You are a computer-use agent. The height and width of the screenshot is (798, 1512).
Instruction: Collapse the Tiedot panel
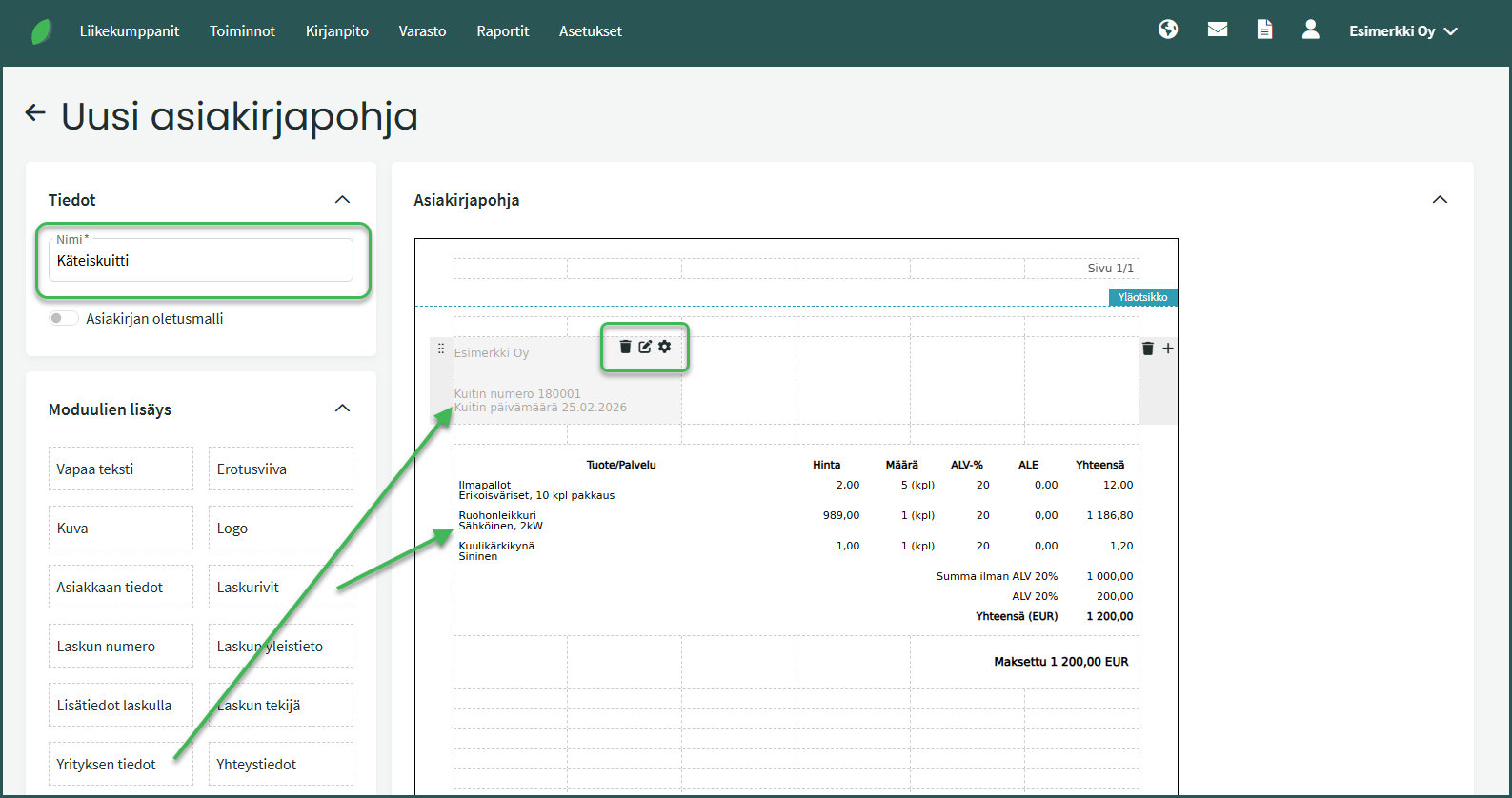click(x=342, y=199)
